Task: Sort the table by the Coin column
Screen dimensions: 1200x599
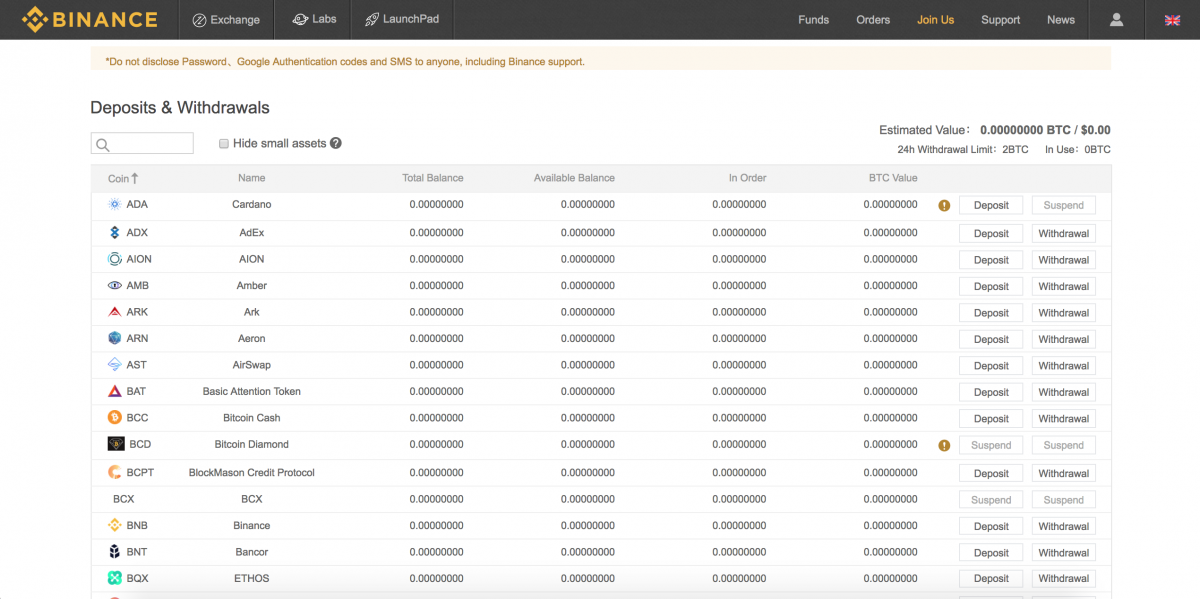Action: [x=123, y=178]
